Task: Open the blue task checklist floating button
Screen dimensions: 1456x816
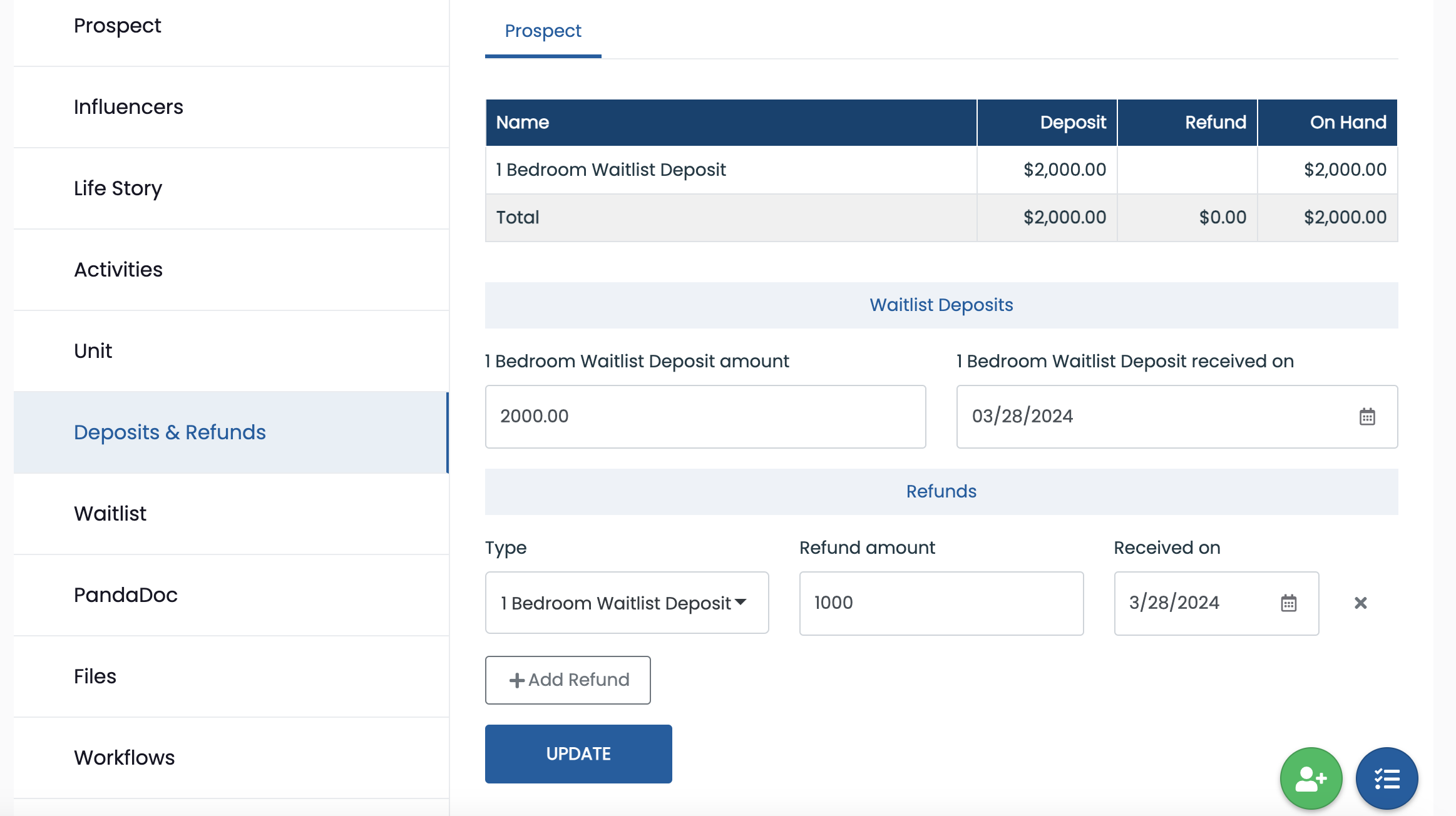Action: coord(1387,778)
